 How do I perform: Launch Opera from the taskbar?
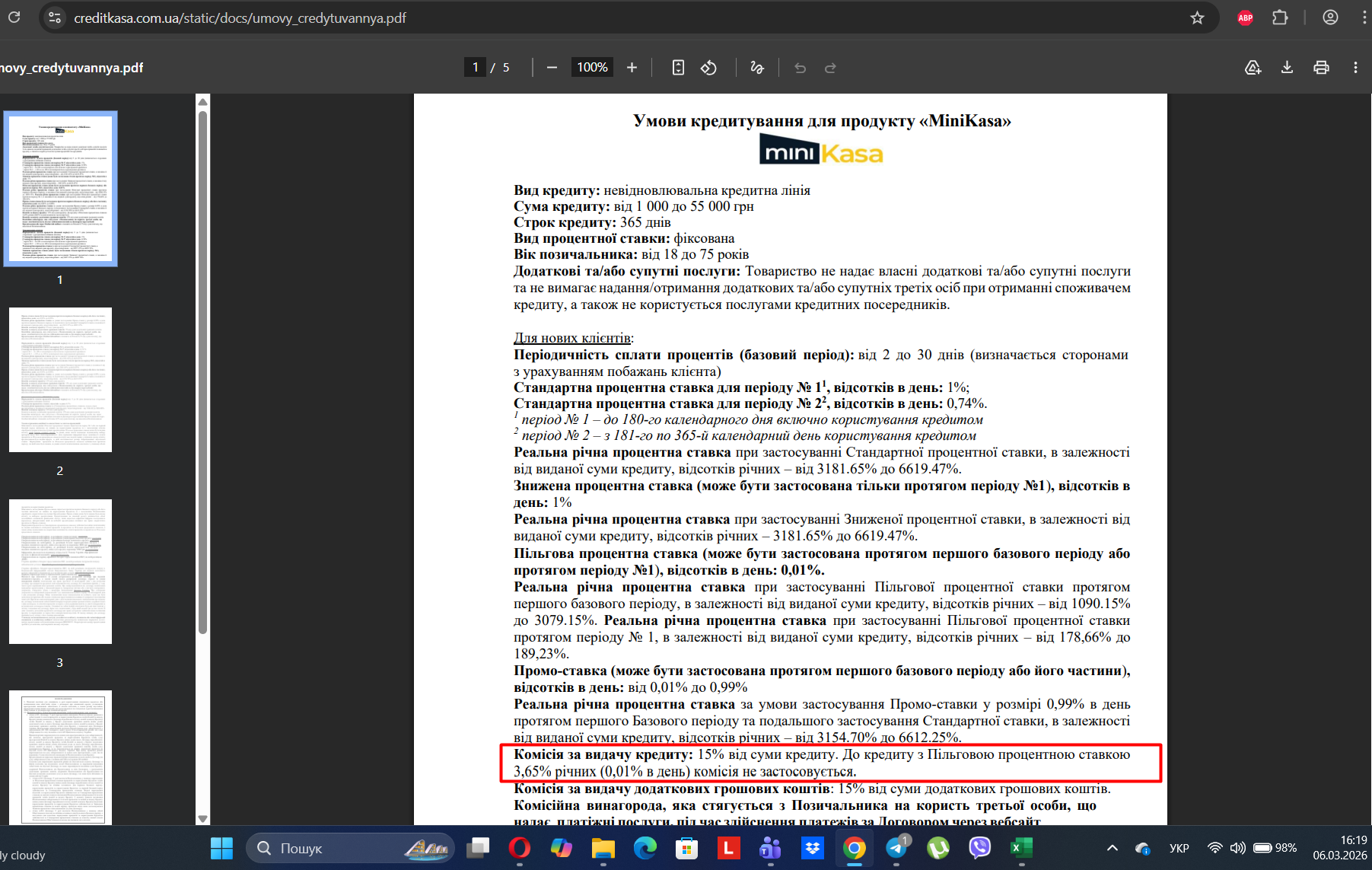point(520,848)
